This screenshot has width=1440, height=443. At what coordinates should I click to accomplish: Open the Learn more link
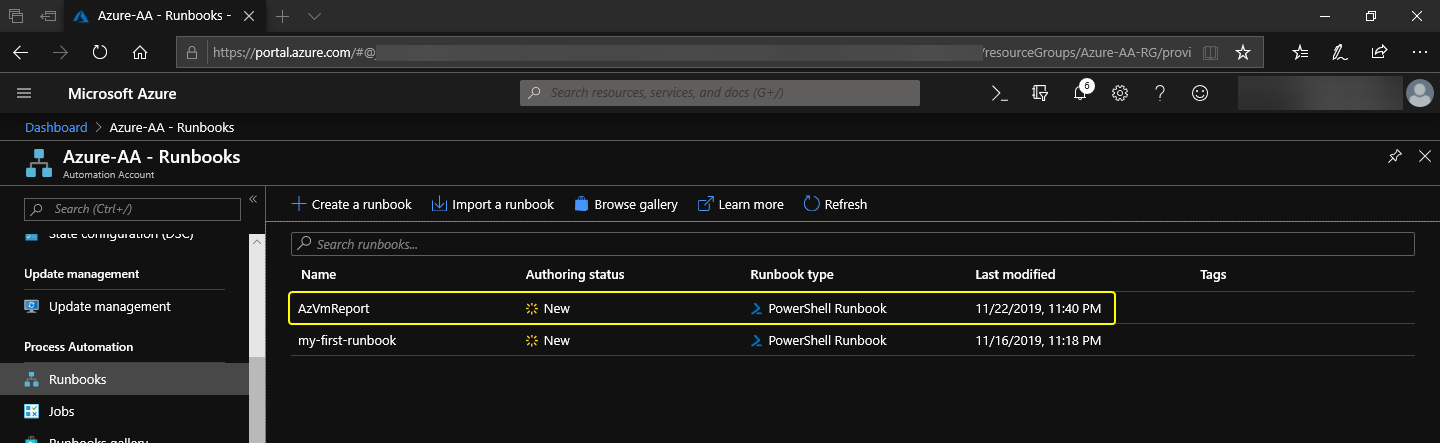click(740, 204)
